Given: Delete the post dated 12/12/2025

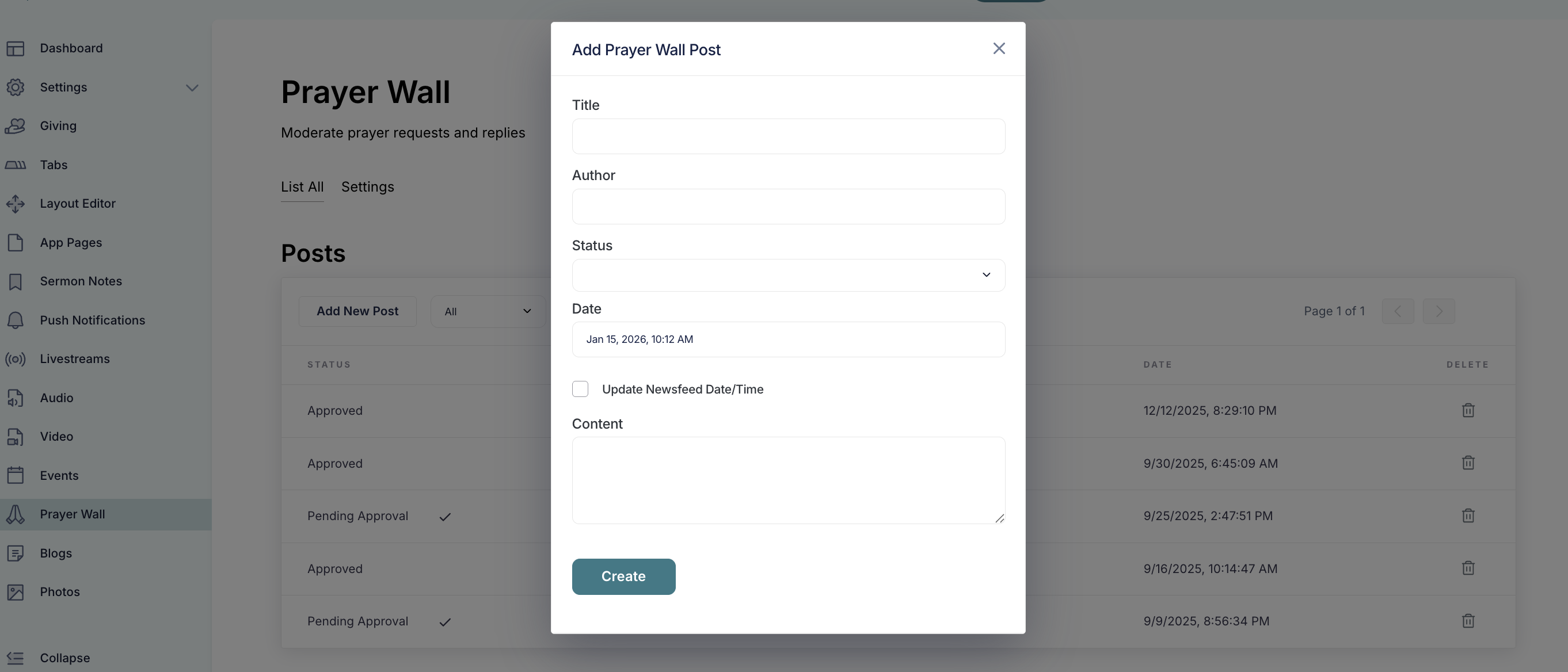Looking at the screenshot, I should pos(1468,410).
